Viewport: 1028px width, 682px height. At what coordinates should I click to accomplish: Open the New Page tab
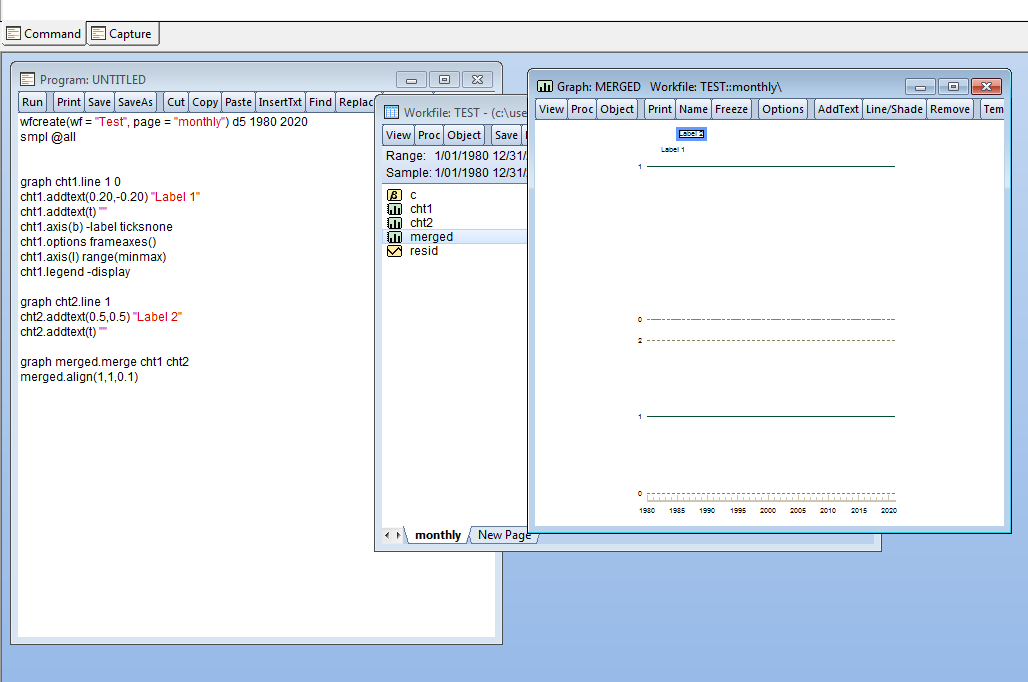504,535
